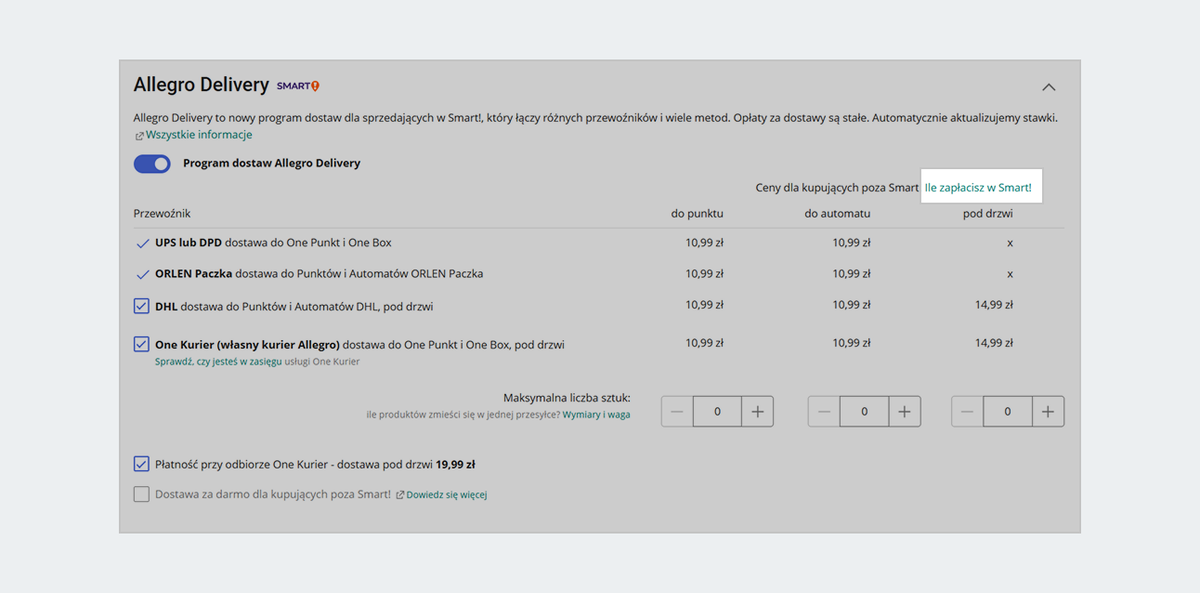Enable Dostawa za darmo dla kupujących checkbox
1200x593 pixels.
click(x=141, y=494)
